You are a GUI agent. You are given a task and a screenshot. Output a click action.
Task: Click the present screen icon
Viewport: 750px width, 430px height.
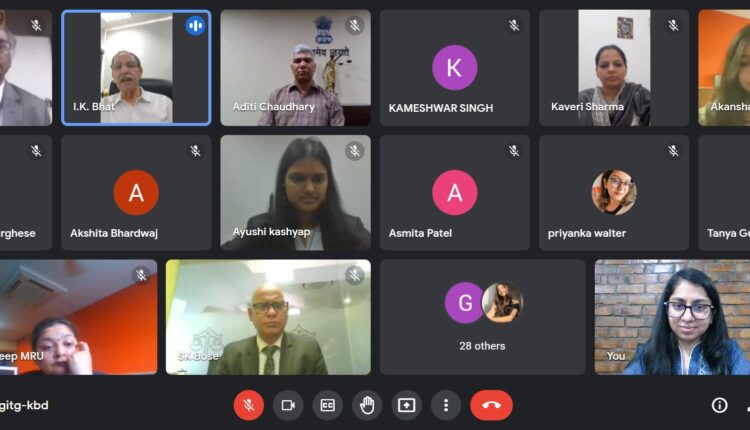coord(407,405)
